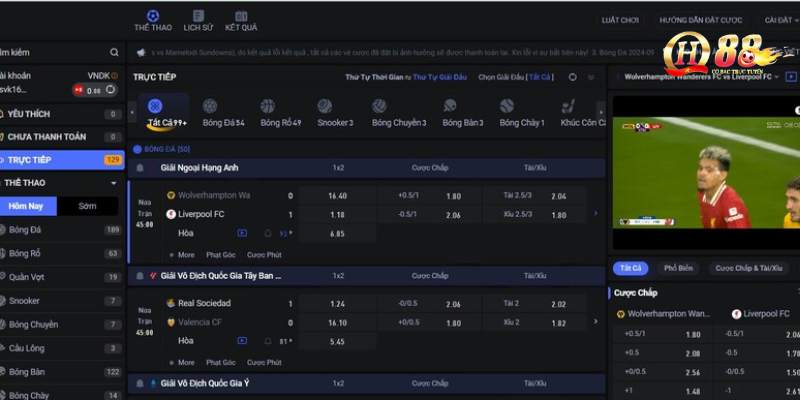
Task: Open Cài Đặt settings dropdown
Action: [781, 20]
